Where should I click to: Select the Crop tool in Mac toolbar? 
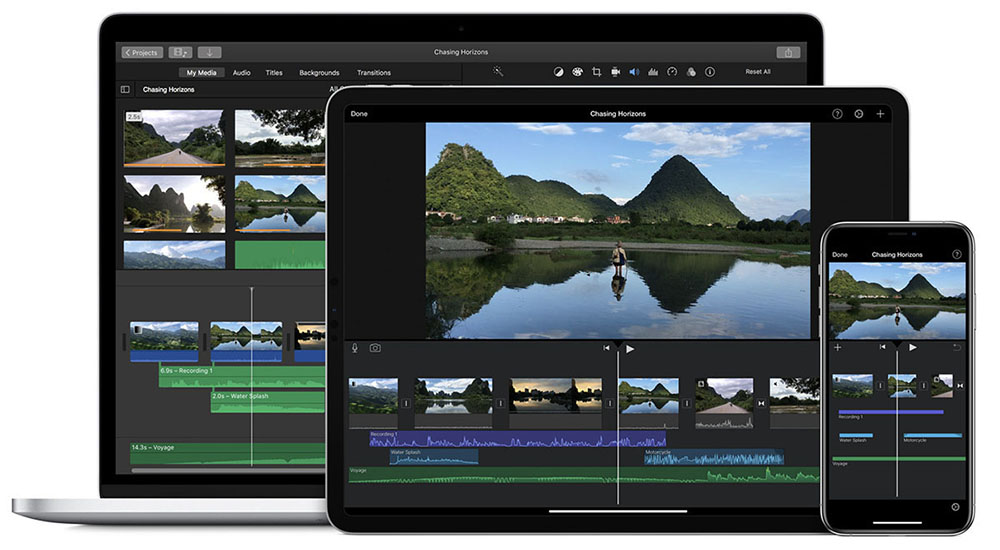pos(597,72)
